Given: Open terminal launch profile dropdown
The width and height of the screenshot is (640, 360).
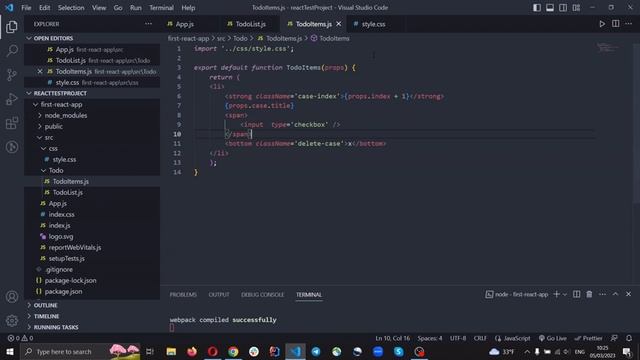Looking at the screenshot, I should [x=565, y=294].
